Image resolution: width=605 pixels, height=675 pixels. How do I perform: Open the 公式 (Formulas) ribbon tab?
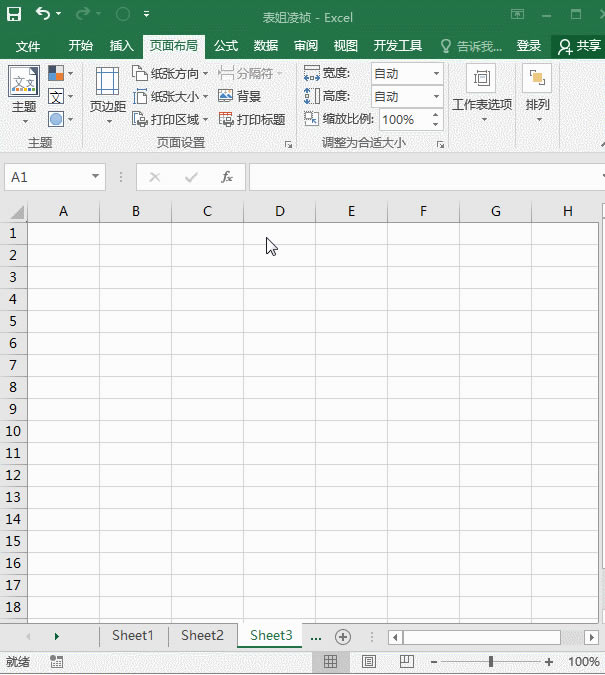226,46
